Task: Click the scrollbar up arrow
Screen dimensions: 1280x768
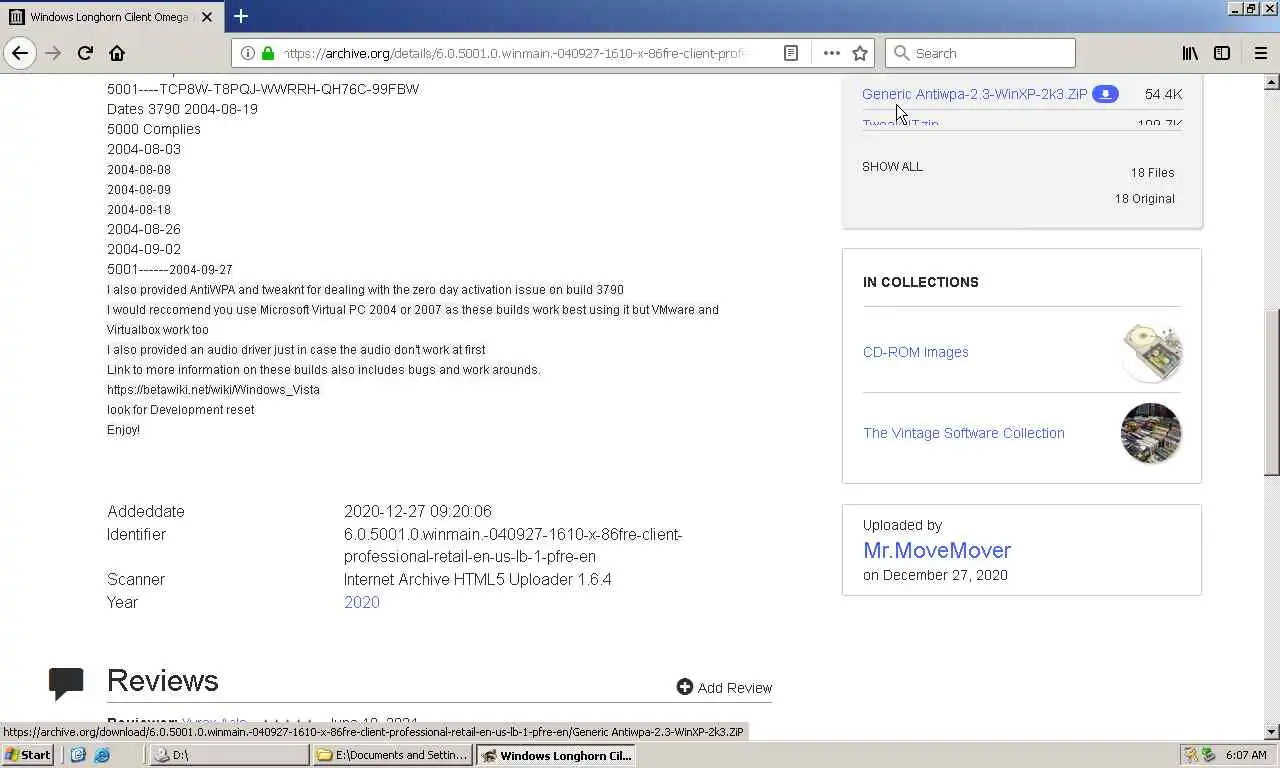Action: click(x=1271, y=82)
